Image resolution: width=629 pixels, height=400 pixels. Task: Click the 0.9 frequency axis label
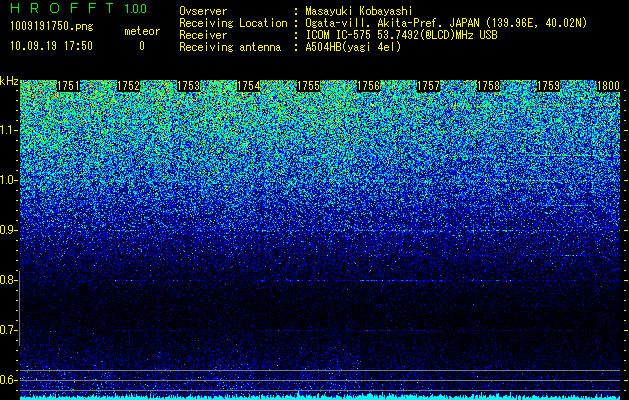(8, 230)
